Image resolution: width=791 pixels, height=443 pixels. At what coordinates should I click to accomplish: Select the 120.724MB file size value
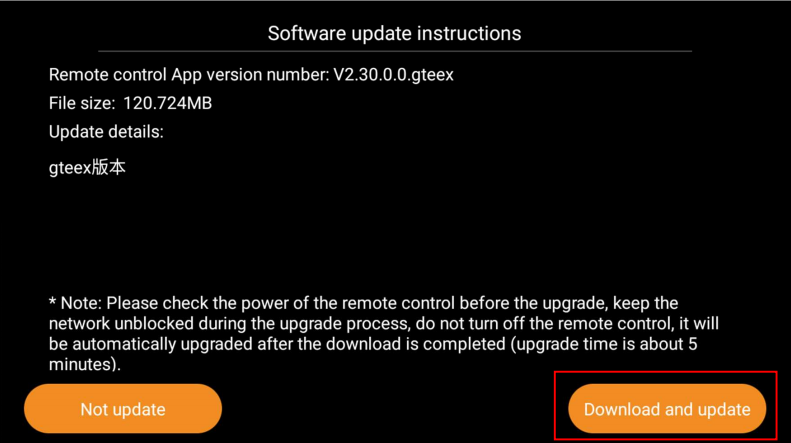[x=167, y=103]
